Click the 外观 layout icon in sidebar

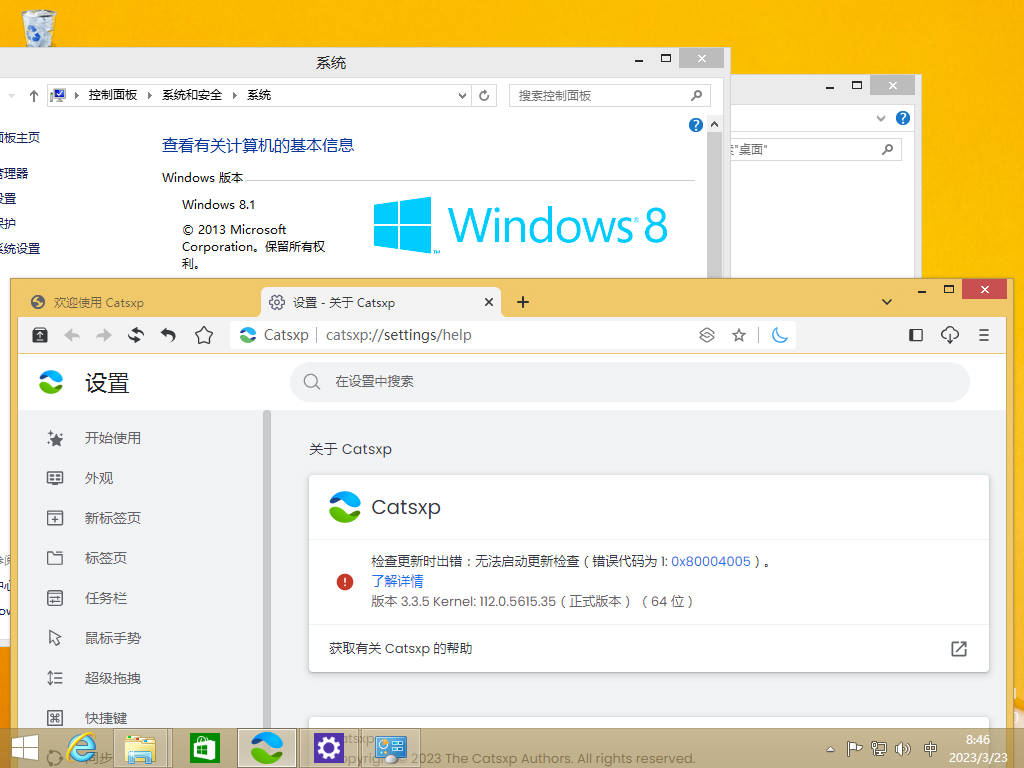(55, 478)
